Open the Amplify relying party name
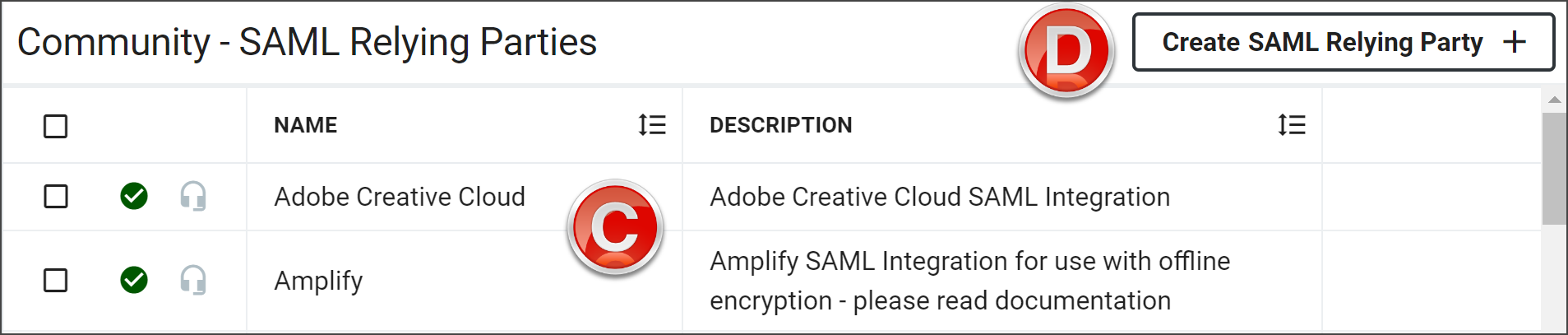The width and height of the screenshot is (1568, 335). (x=318, y=281)
